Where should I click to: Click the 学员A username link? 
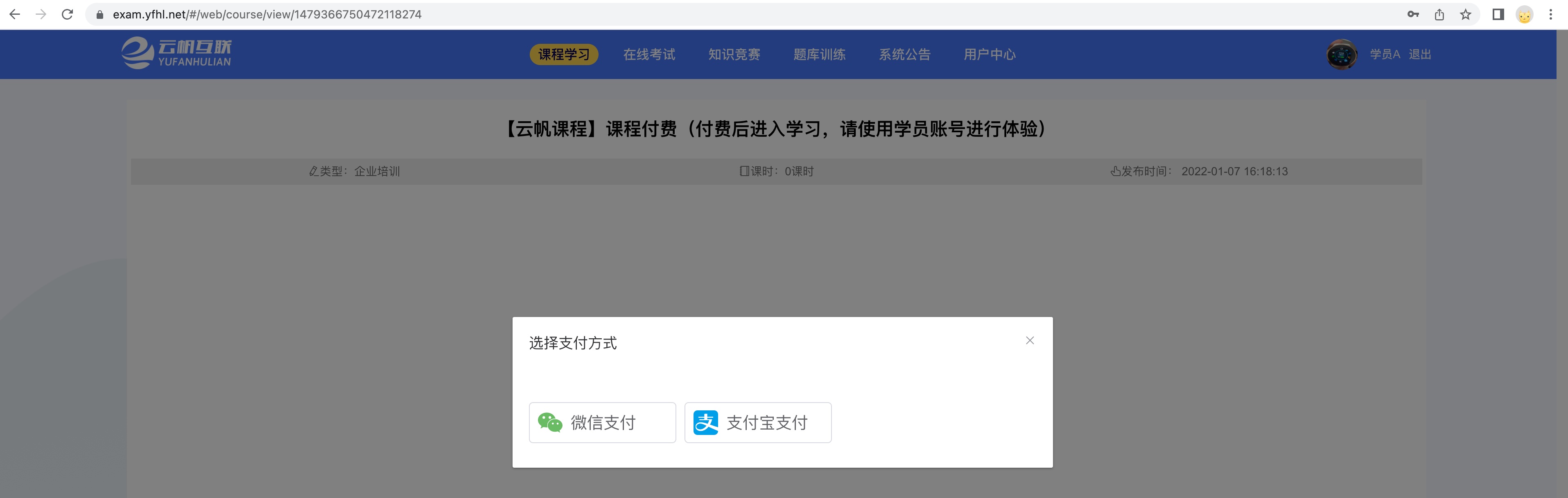pyautogui.click(x=1385, y=54)
